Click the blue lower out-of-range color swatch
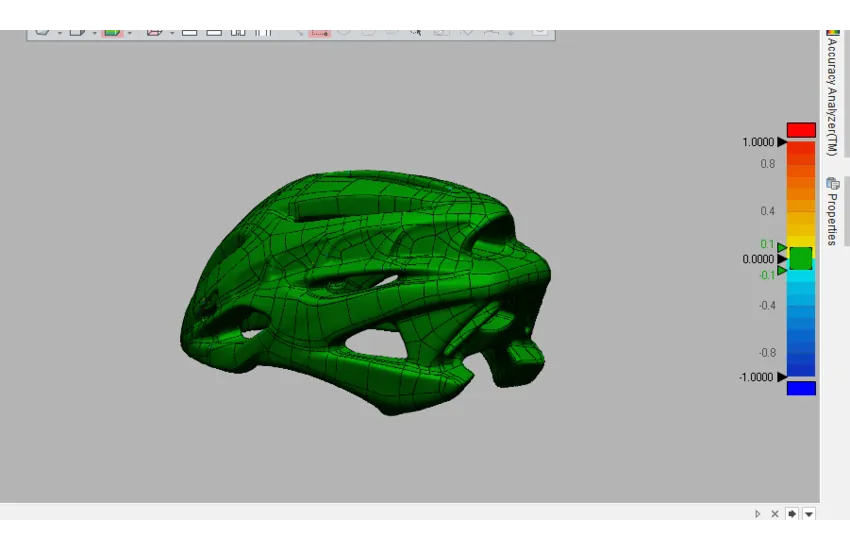Image resolution: width=850 pixels, height=550 pixels. 801,388
